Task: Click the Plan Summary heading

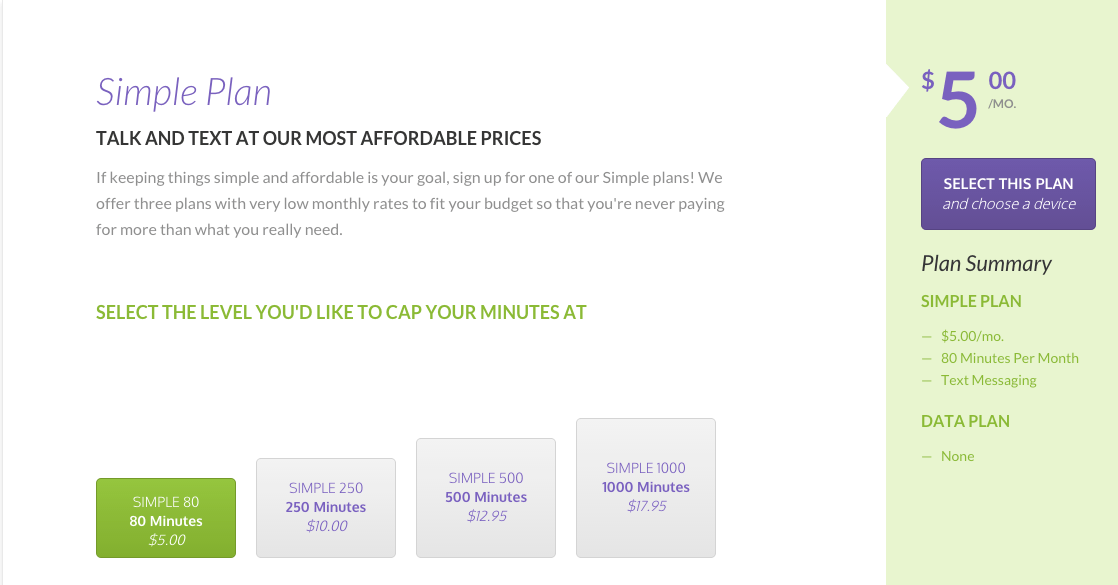Action: point(986,264)
